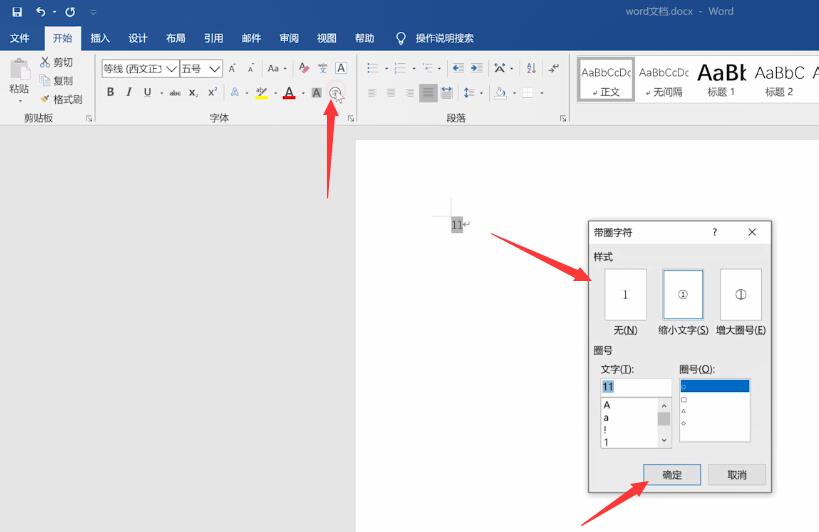Viewport: 819px width, 532px height.
Task: Click the Show/Hide paragraph marks icon
Action: [554, 68]
